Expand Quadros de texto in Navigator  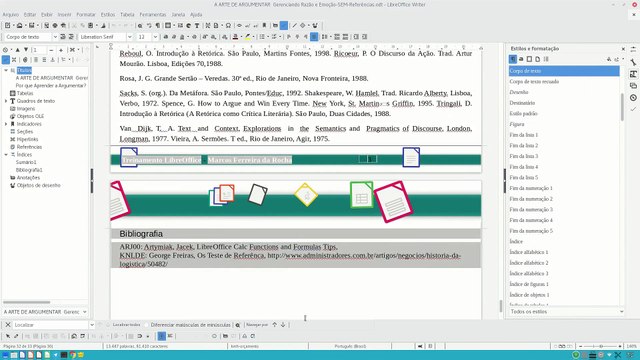(6, 101)
